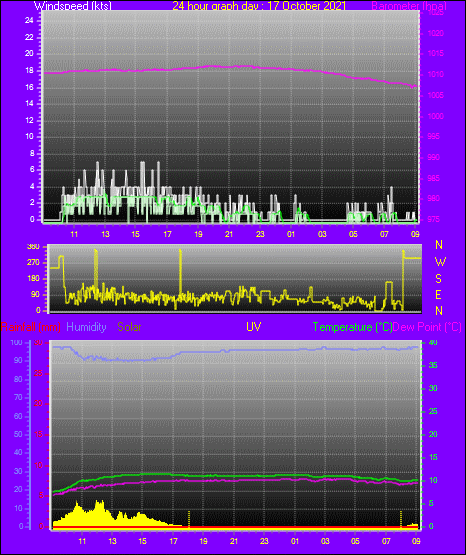Select the Humidity legend label

86,327
